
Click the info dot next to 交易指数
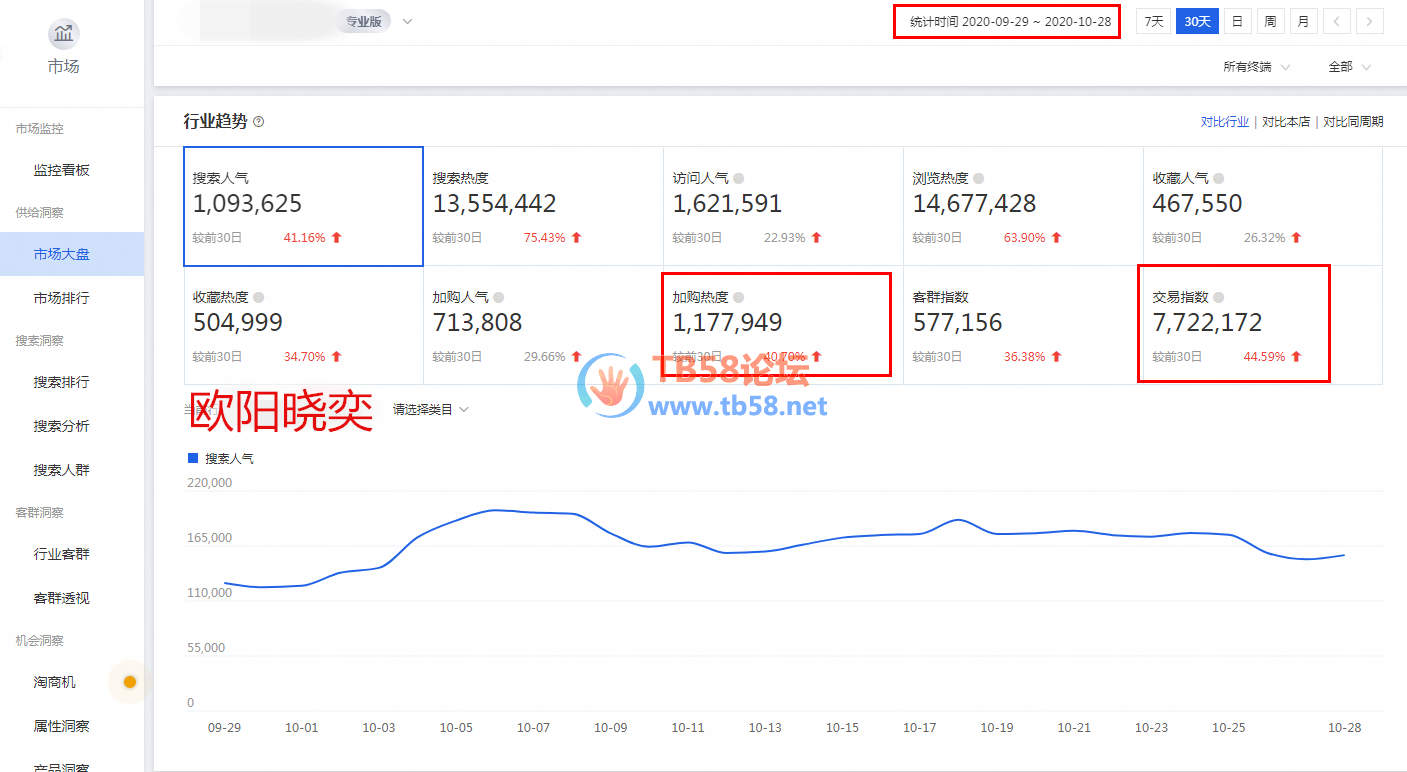tap(1219, 297)
